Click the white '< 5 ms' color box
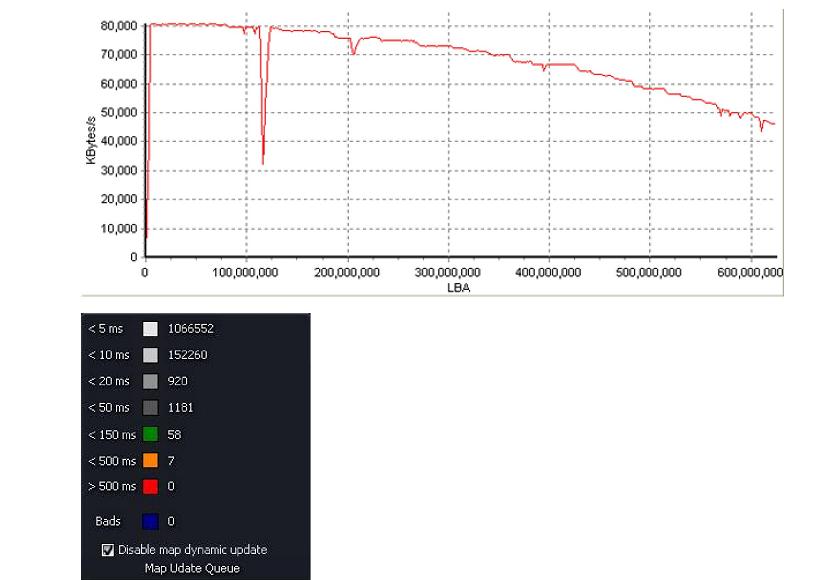The width and height of the screenshot is (829, 580). (150, 328)
